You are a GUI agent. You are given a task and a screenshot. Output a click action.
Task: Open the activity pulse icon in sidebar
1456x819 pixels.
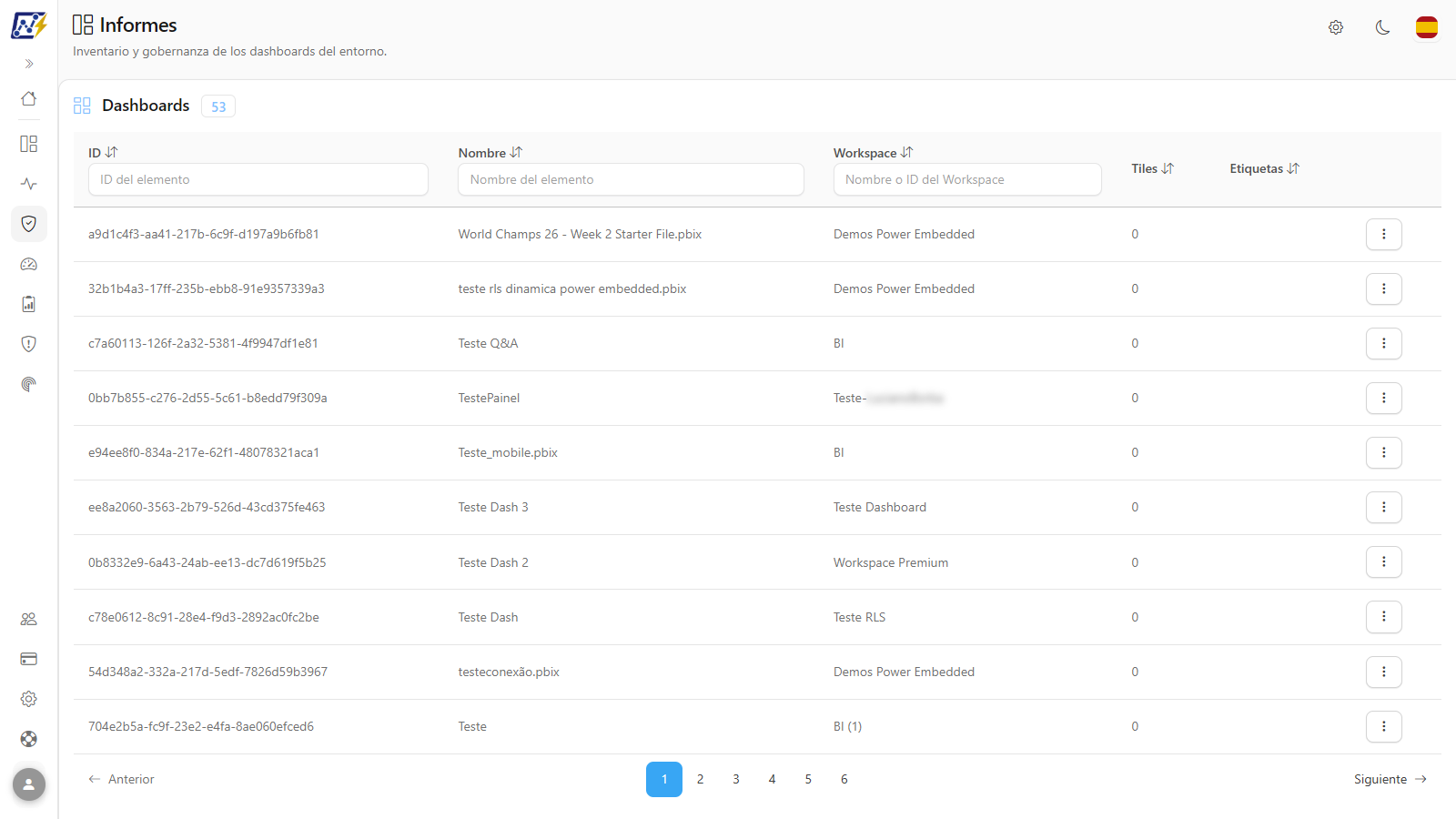click(29, 184)
